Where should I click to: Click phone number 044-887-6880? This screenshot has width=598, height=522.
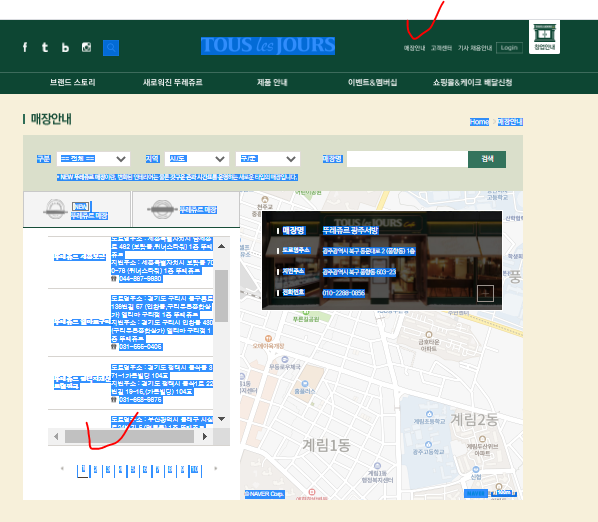click(x=140, y=279)
